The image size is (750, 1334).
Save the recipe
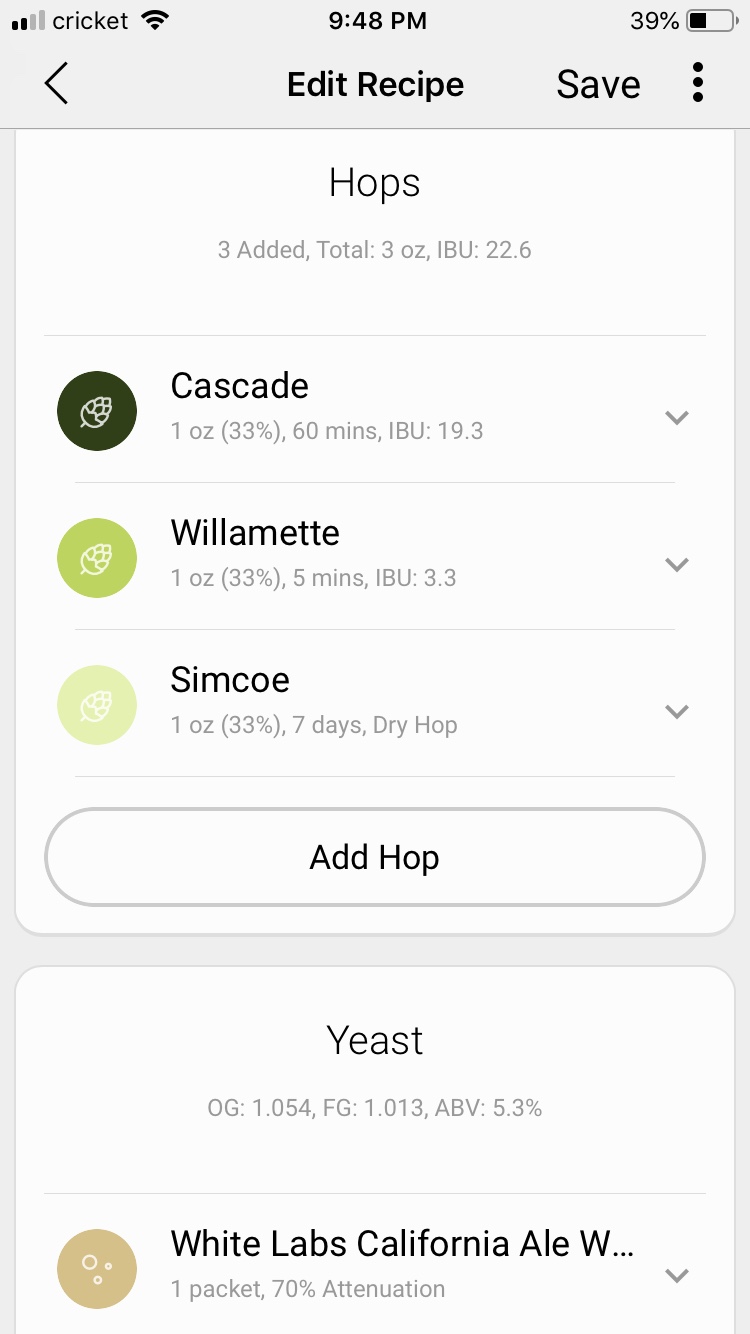click(598, 84)
